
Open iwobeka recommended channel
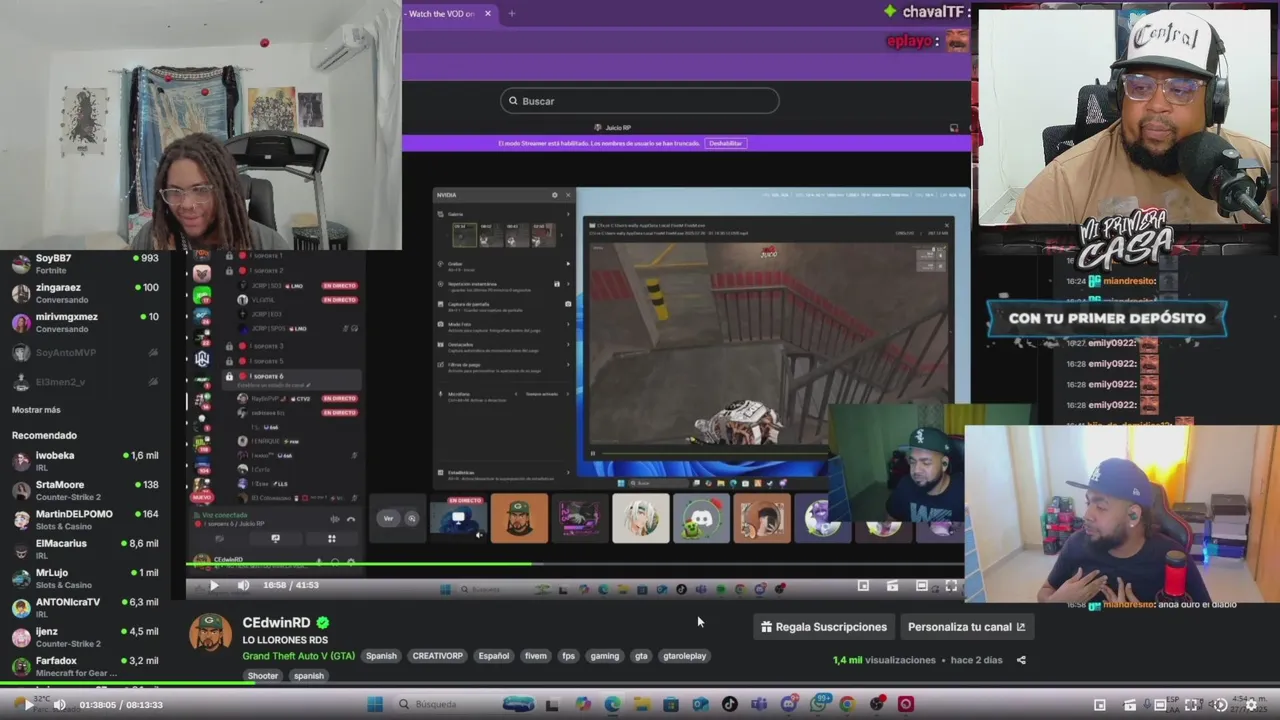tap(85, 461)
